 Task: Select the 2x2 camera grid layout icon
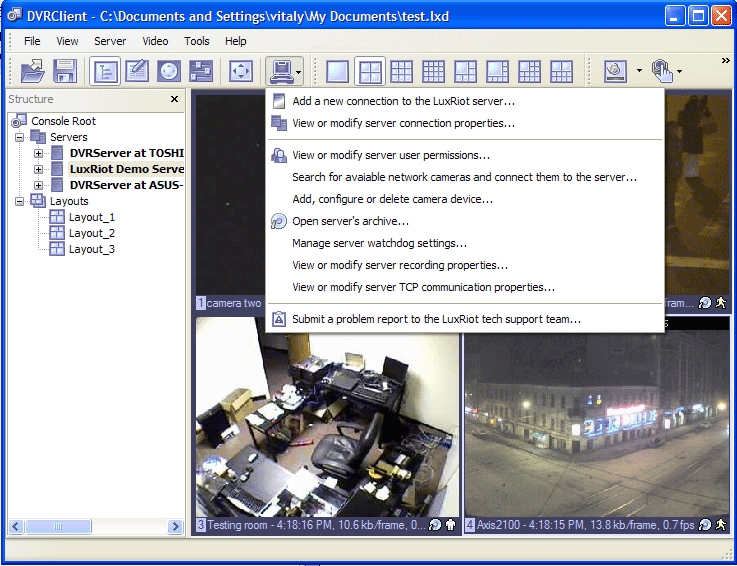pos(369,71)
